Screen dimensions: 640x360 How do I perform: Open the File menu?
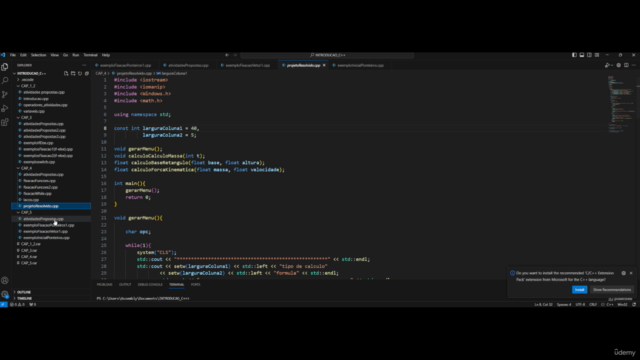click(13, 55)
